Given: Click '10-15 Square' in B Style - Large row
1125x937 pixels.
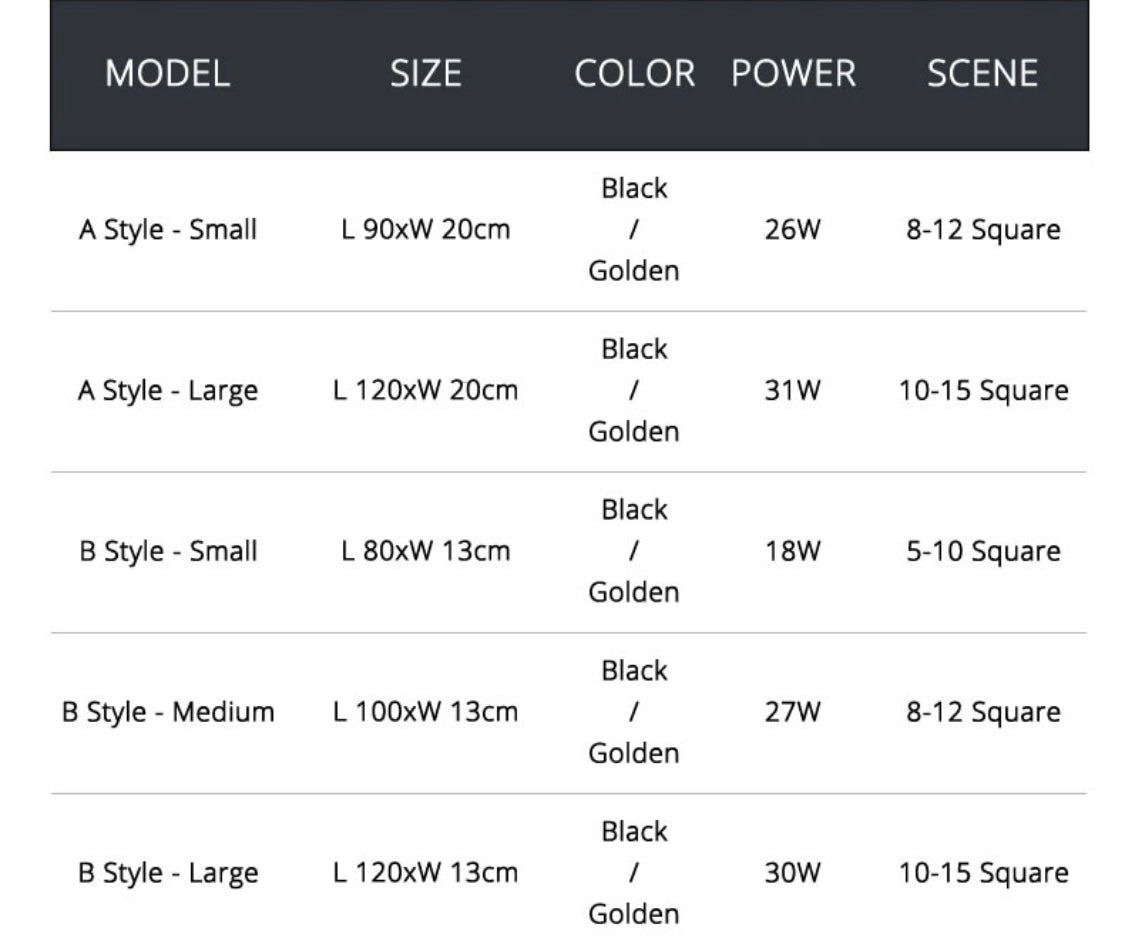Looking at the screenshot, I should coord(983,872).
